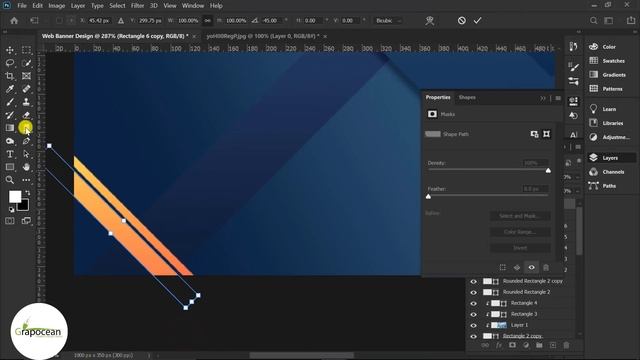
Task: Select the Gradient tool
Action: 10,128
